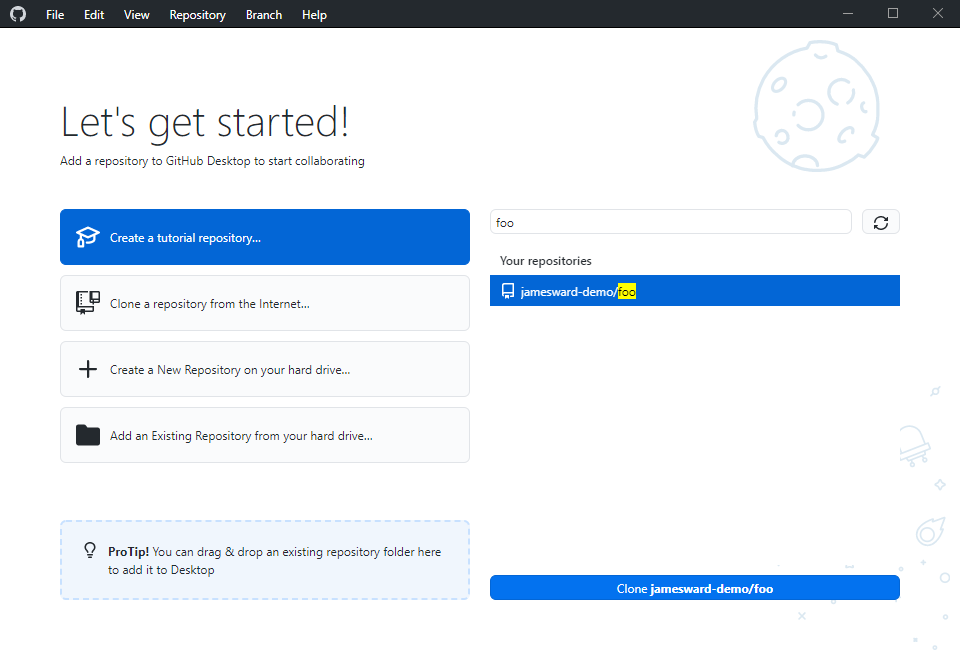Choose Create a tutorial repository

[265, 237]
